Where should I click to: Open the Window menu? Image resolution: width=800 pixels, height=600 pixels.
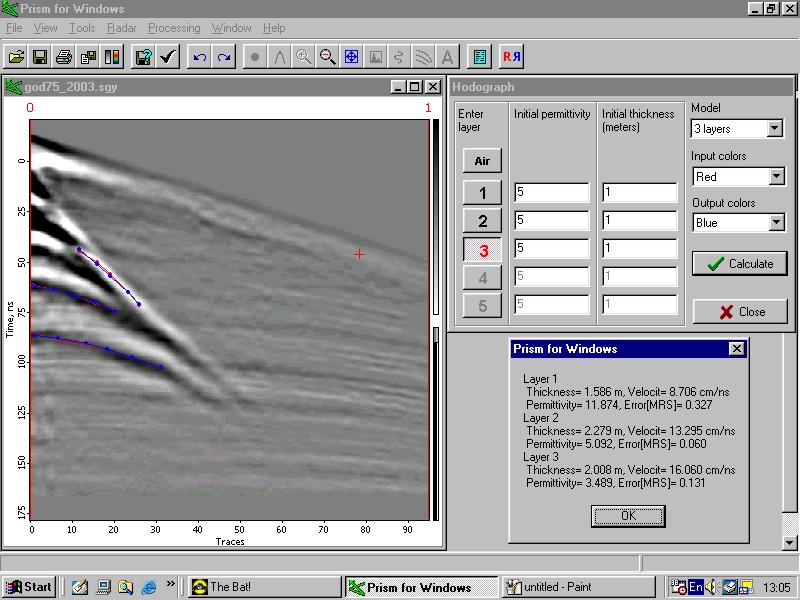(x=232, y=28)
